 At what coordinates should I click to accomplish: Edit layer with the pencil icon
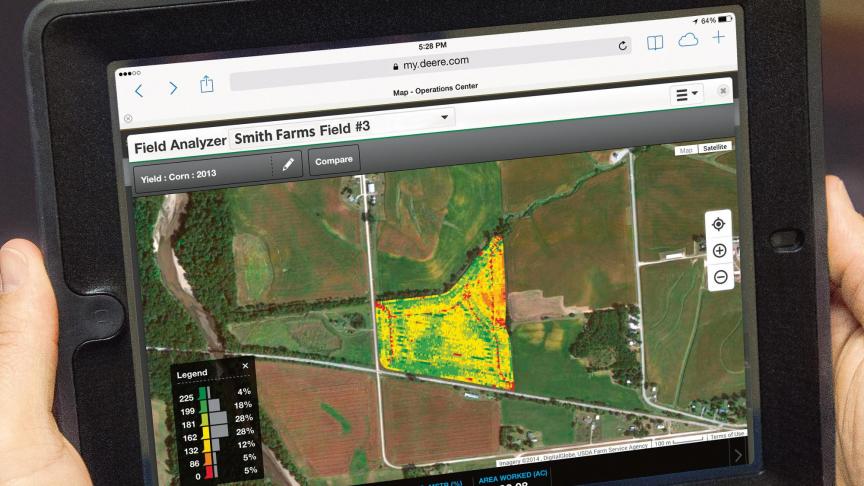pyautogui.click(x=288, y=164)
